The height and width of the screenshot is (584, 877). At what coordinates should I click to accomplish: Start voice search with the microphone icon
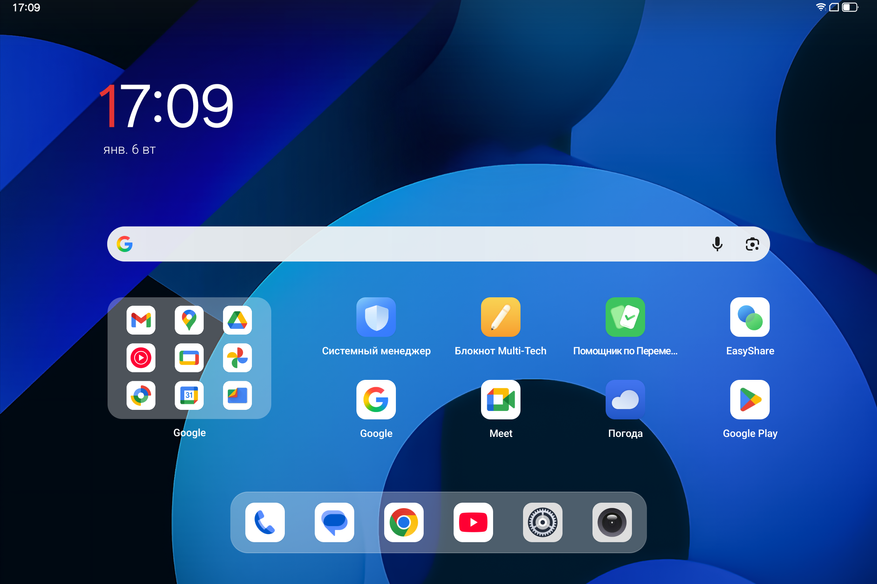717,244
